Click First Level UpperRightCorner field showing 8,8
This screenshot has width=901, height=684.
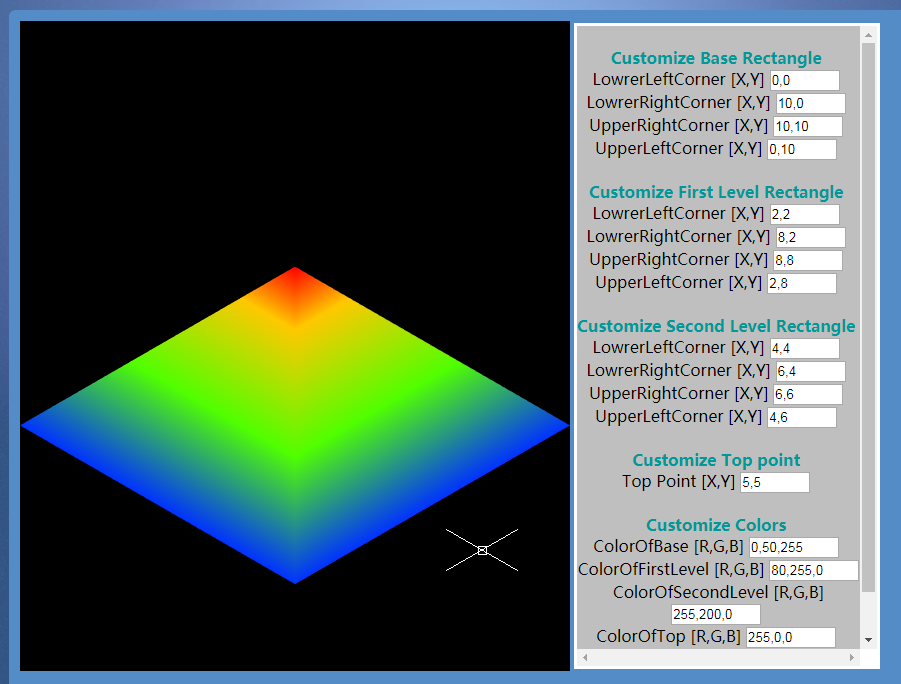click(x=807, y=260)
